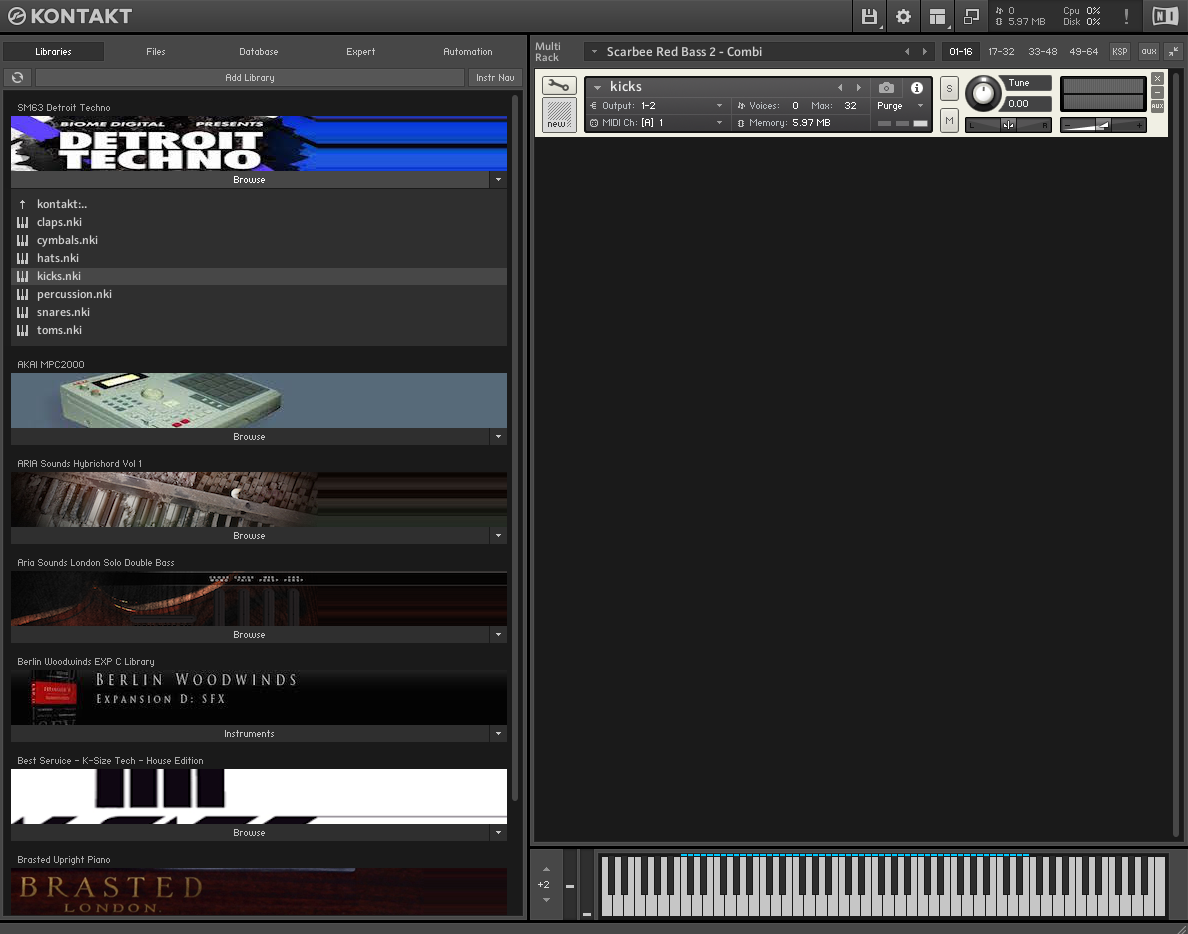1188x934 pixels.
Task: Go up to the kontakt:.. parent folder
Action: (x=259, y=204)
